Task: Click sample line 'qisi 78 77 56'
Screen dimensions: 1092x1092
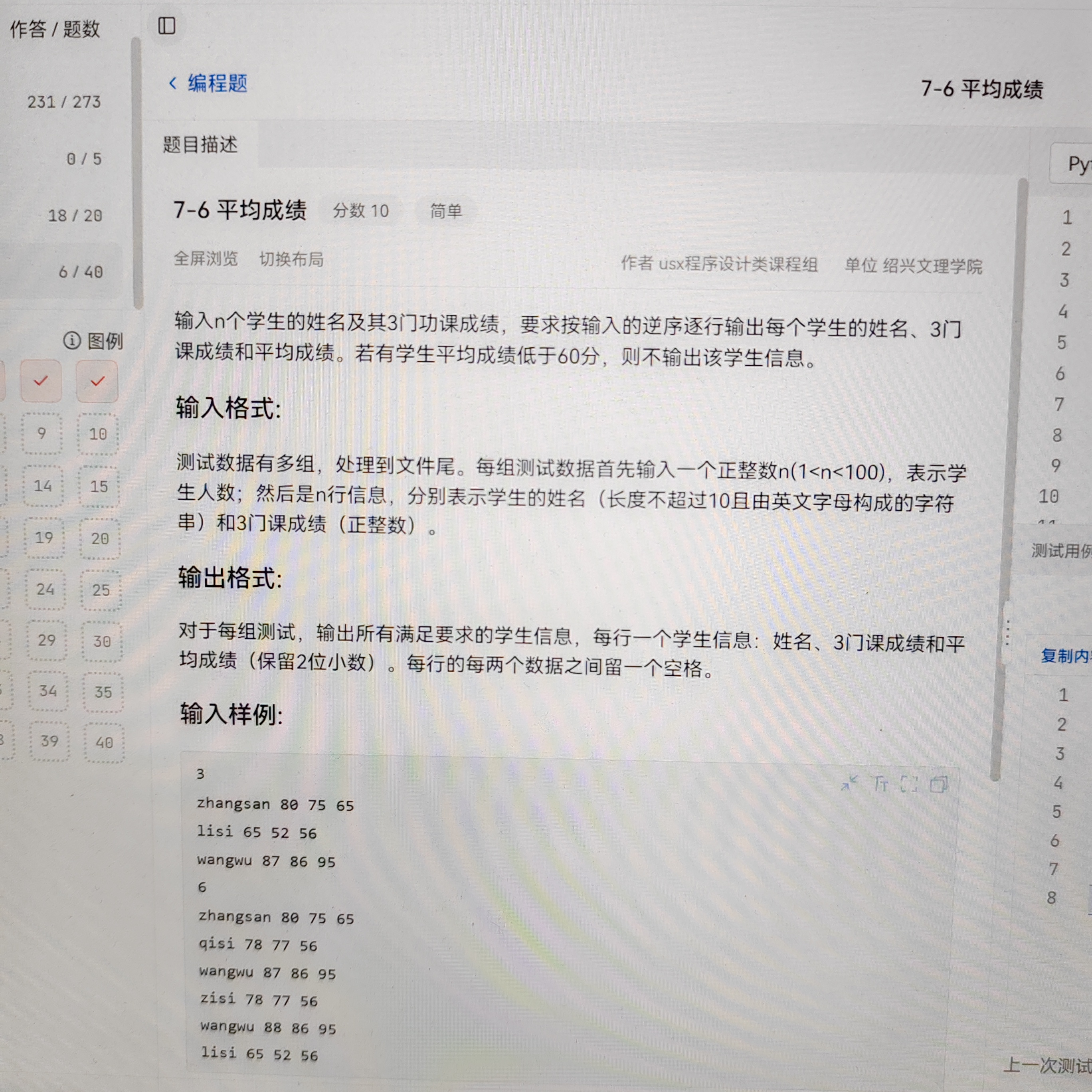Action: (x=258, y=944)
